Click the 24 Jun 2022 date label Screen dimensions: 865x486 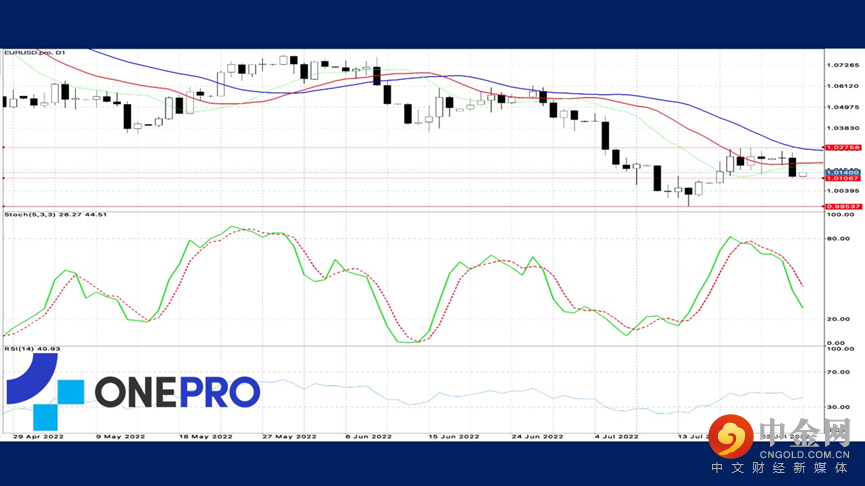coord(537,436)
